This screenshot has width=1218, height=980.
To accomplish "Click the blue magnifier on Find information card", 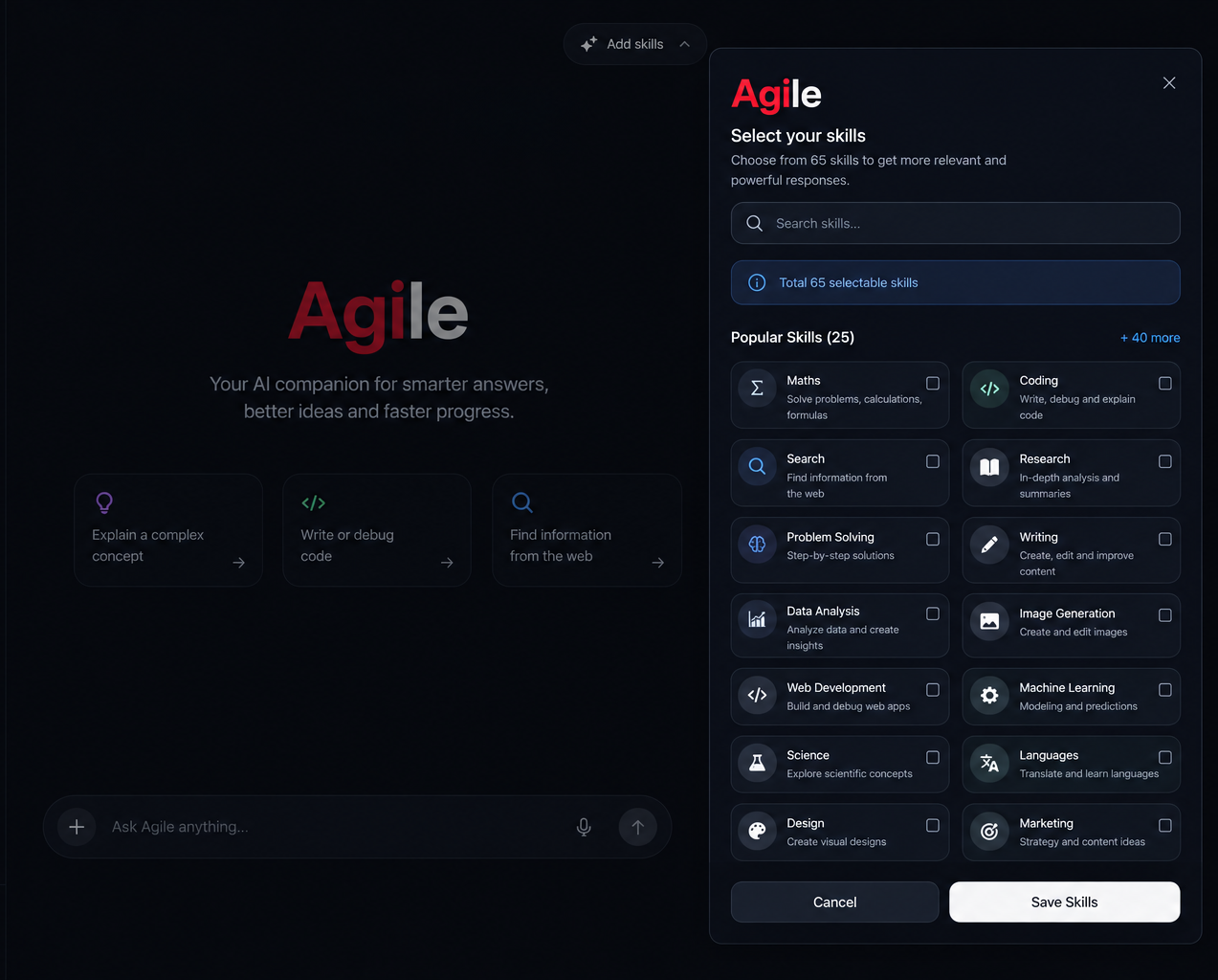I will coord(522,502).
